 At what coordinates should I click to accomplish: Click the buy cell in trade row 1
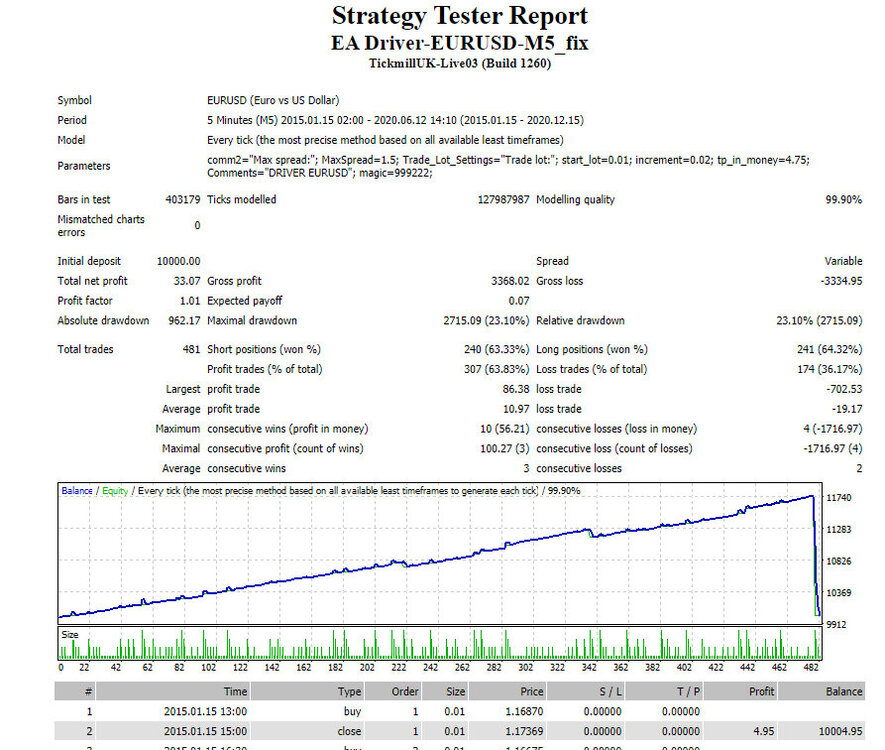click(352, 712)
